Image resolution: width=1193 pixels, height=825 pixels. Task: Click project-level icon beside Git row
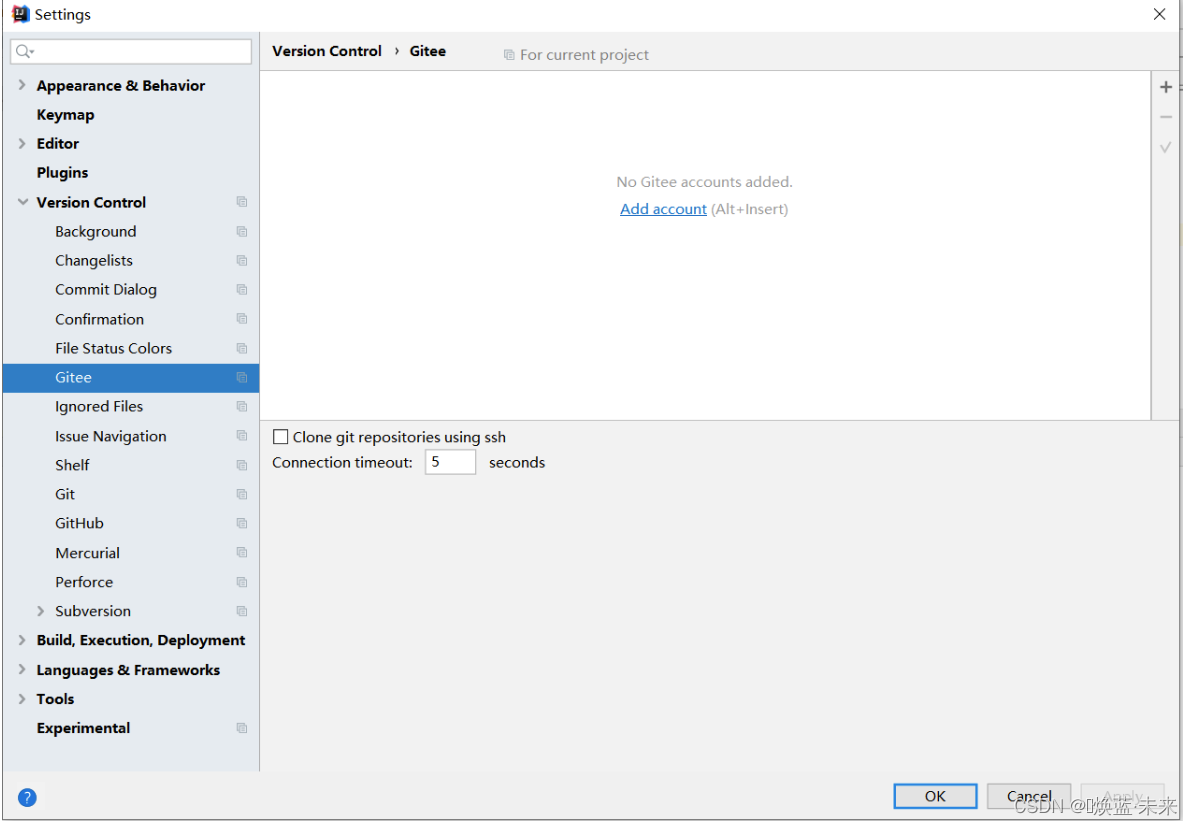coord(242,494)
